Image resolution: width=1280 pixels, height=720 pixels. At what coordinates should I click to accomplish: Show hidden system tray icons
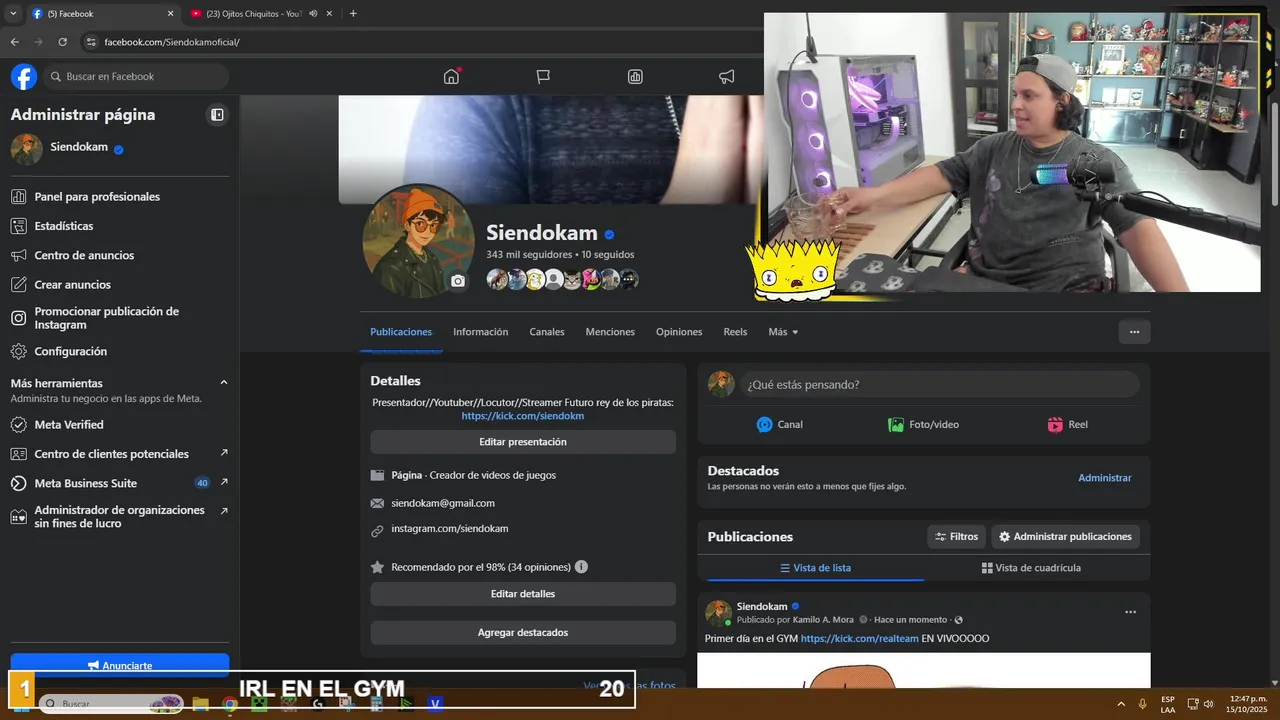point(1121,704)
